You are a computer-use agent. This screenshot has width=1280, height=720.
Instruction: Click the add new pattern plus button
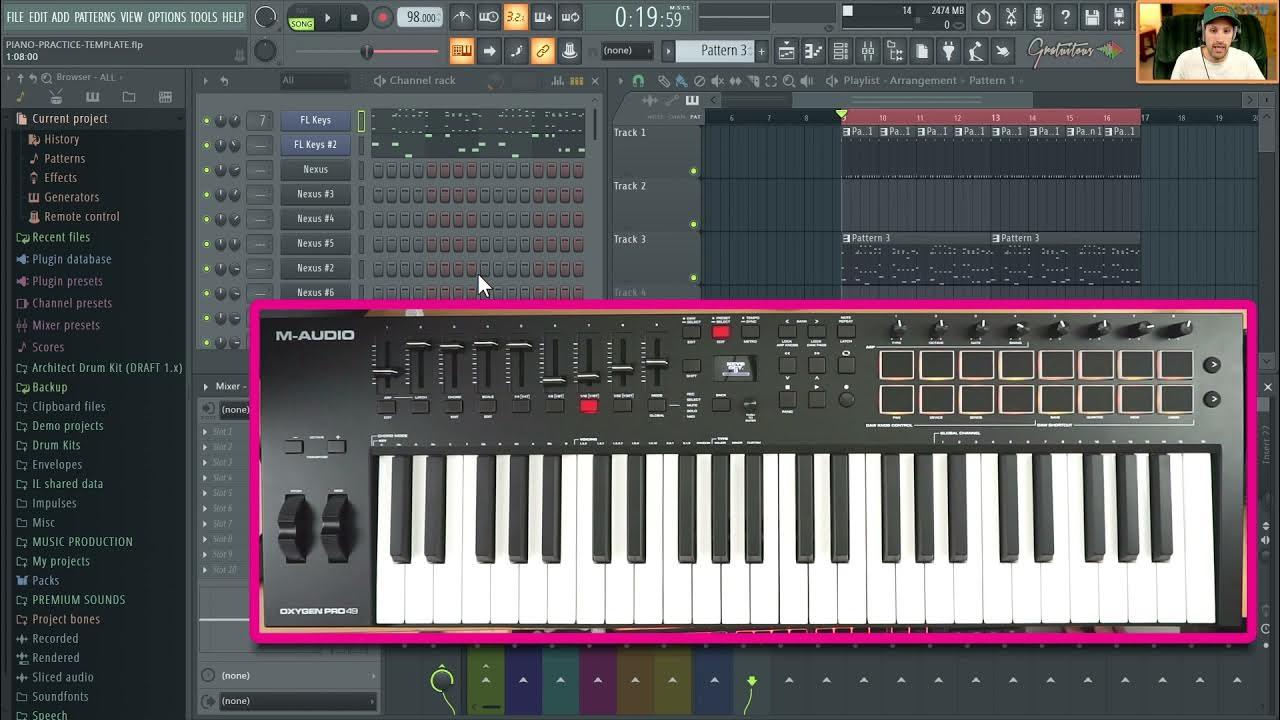tap(761, 51)
